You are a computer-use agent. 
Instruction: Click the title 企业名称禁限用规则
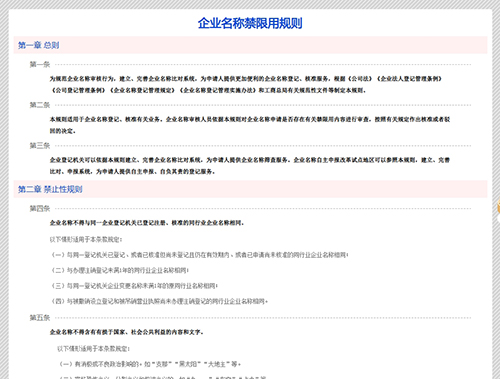pos(250,23)
